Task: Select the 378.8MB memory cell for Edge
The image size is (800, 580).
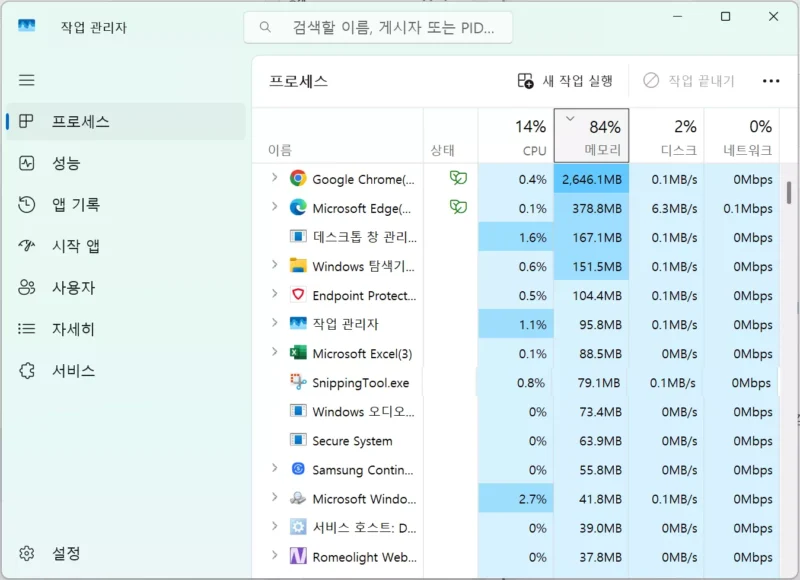Action: [x=591, y=208]
